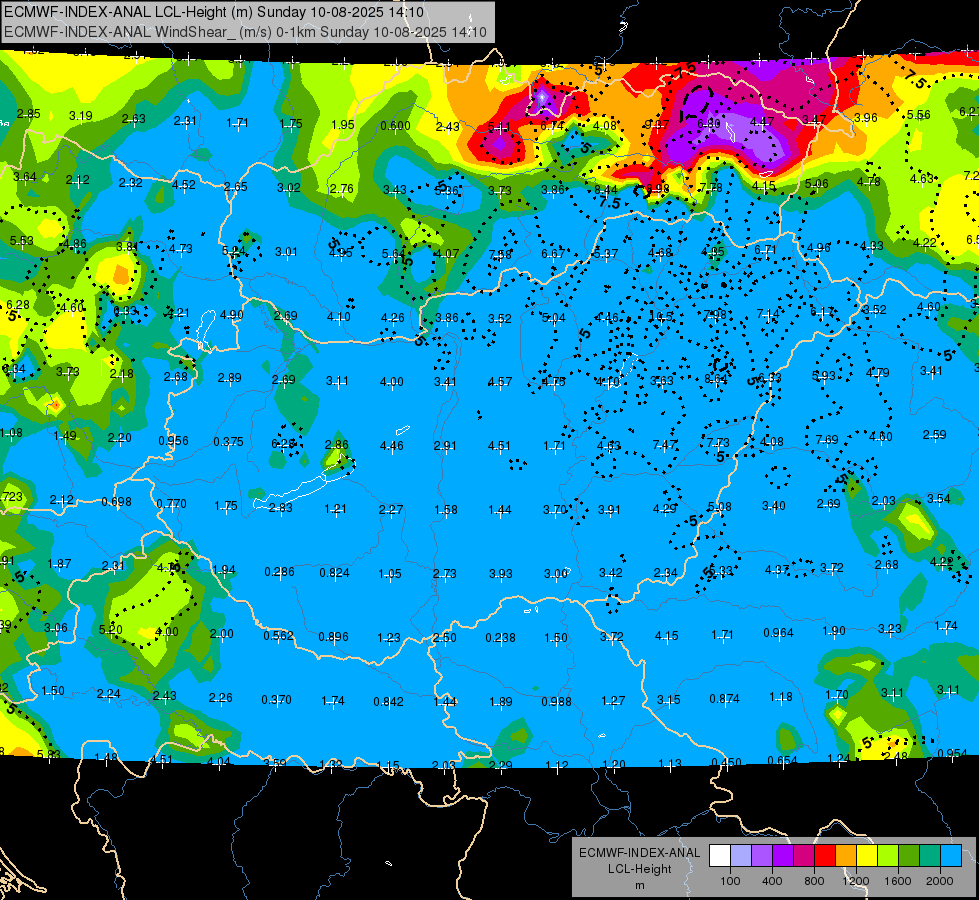Select the map value "0.562"
Viewport: 979px width, 900px height.
[x=278, y=635]
